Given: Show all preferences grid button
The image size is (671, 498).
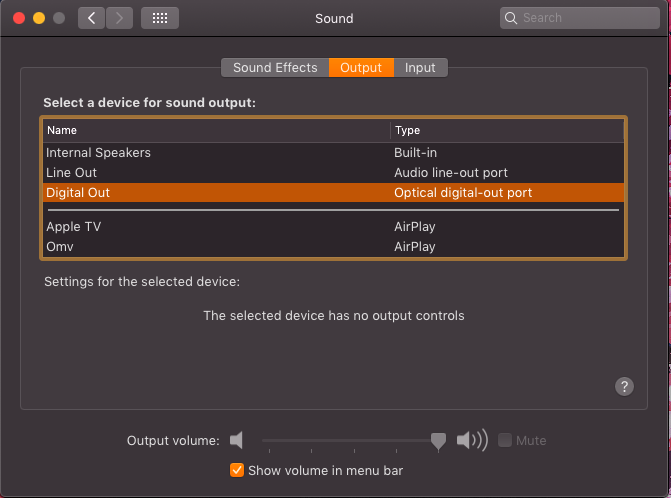Looking at the screenshot, I should pos(160,18).
